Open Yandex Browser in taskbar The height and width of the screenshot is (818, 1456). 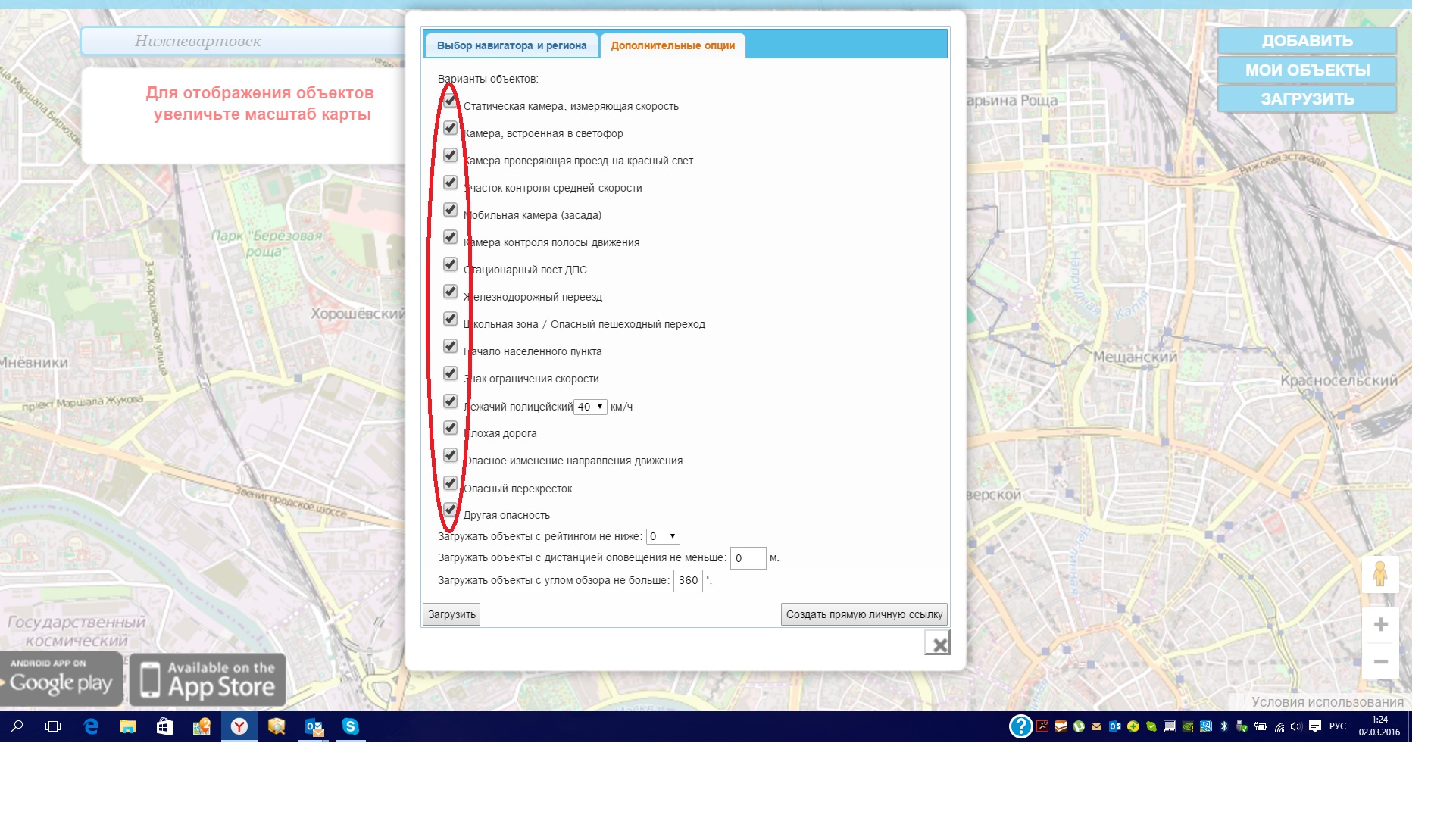pyautogui.click(x=239, y=727)
